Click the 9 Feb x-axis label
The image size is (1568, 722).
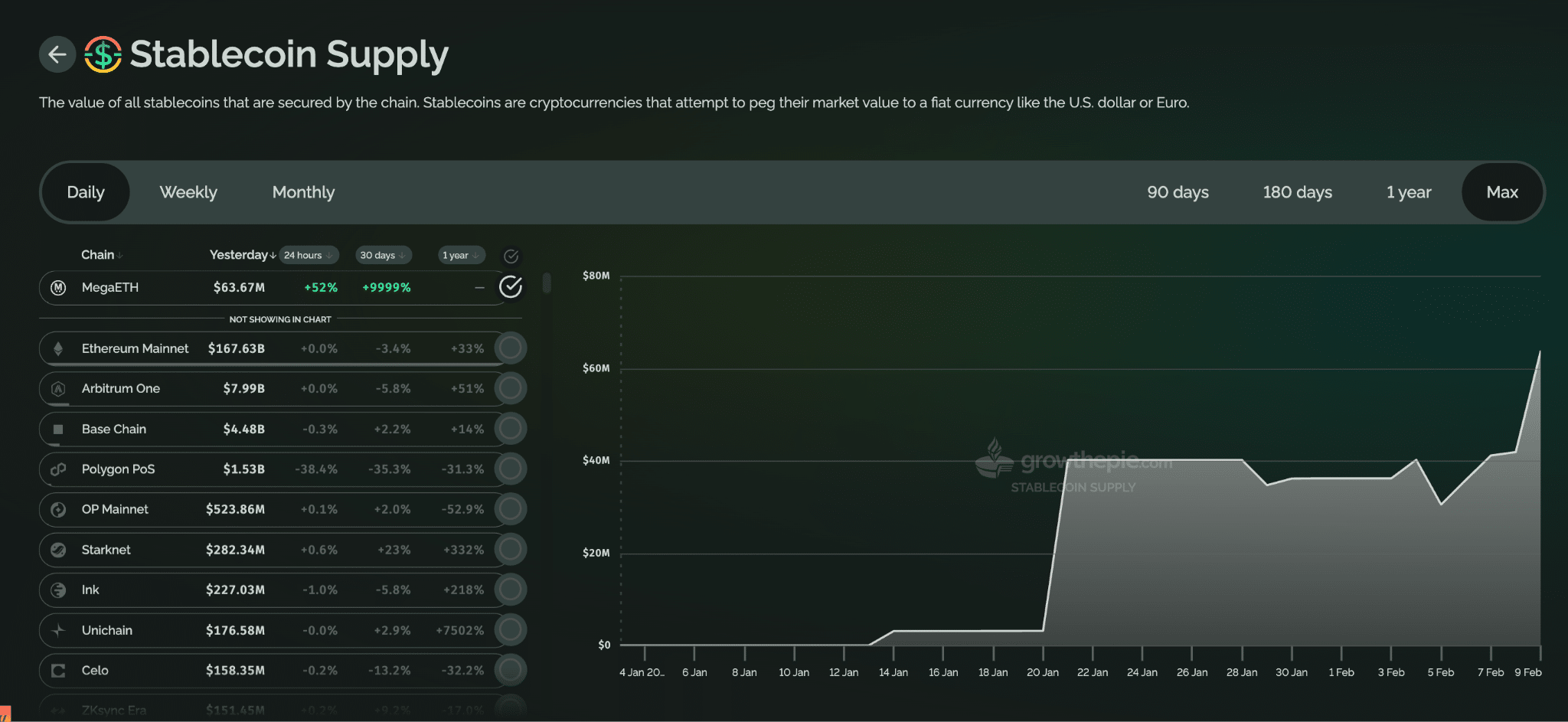coord(1528,673)
